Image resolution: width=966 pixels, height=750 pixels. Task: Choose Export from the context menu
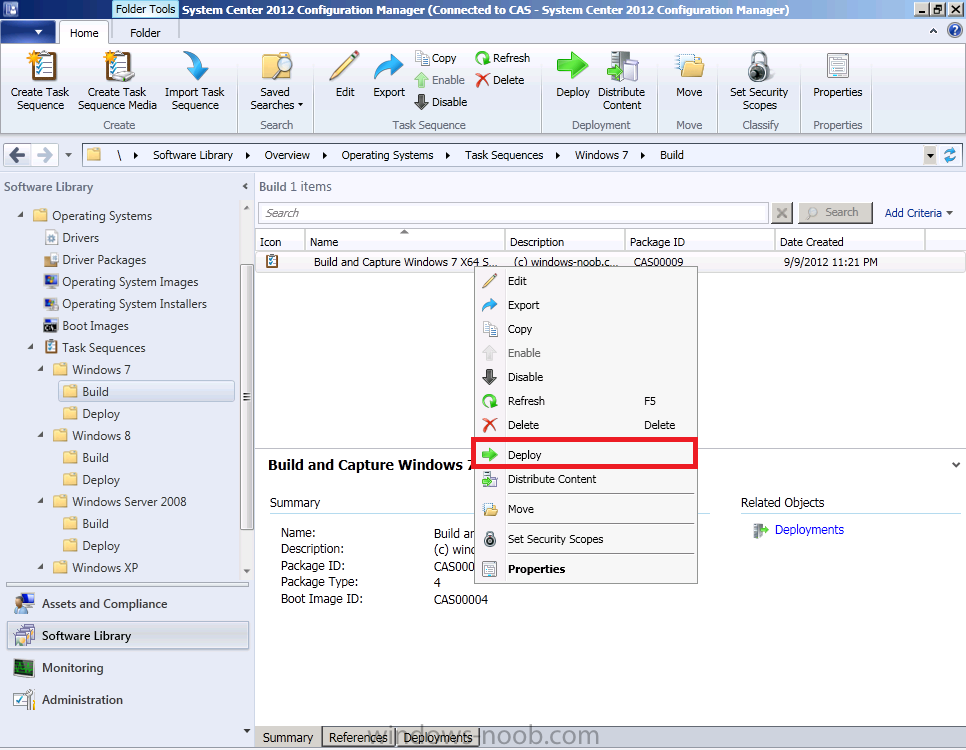585,305
